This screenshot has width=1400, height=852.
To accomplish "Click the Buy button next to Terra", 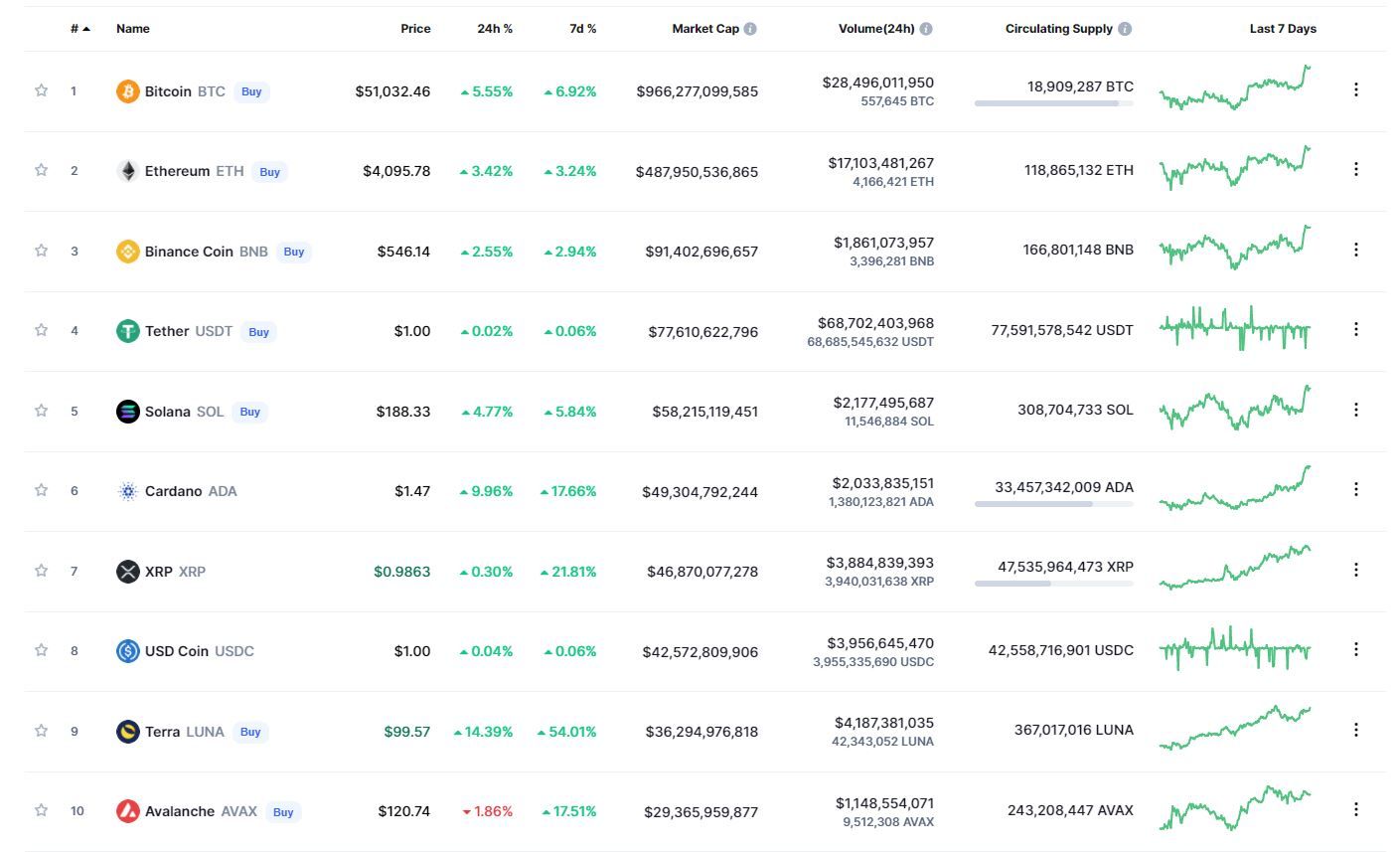I will (x=250, y=732).
